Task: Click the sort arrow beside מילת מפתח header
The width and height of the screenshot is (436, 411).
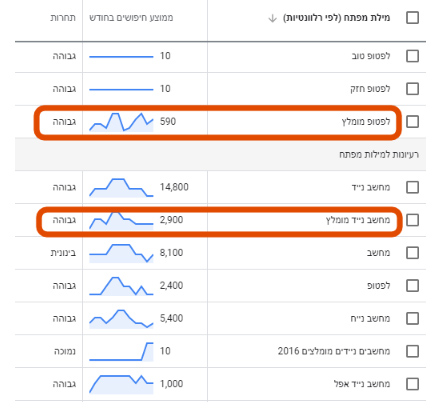Action: coord(272,18)
